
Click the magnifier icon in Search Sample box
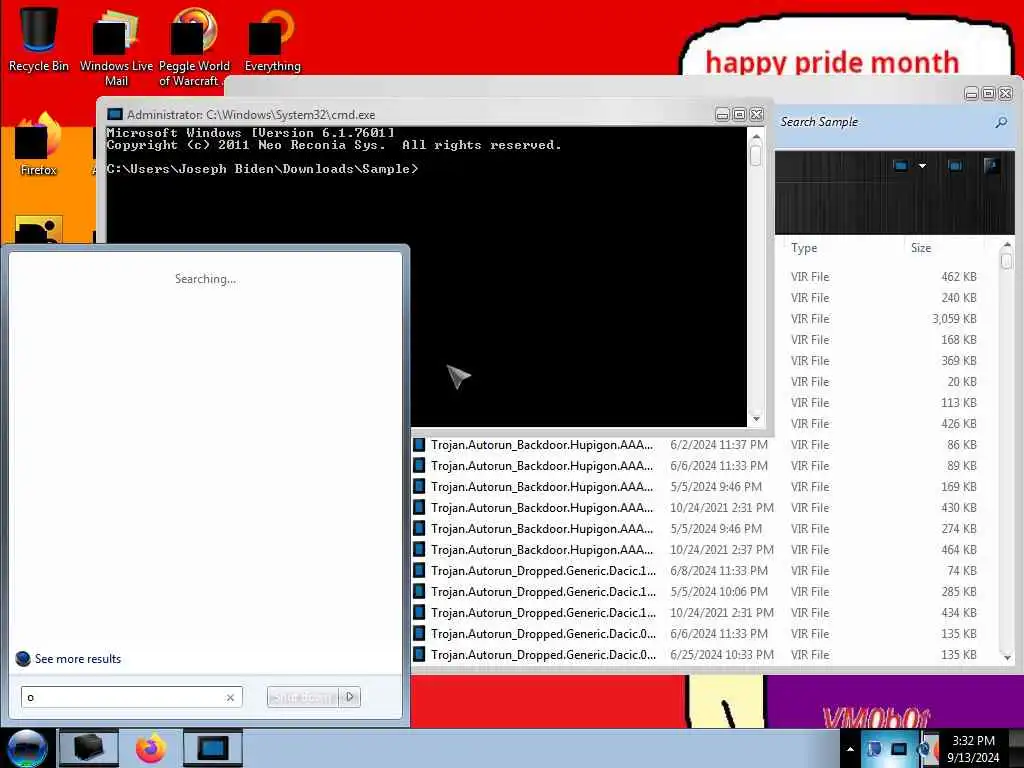(1000, 122)
